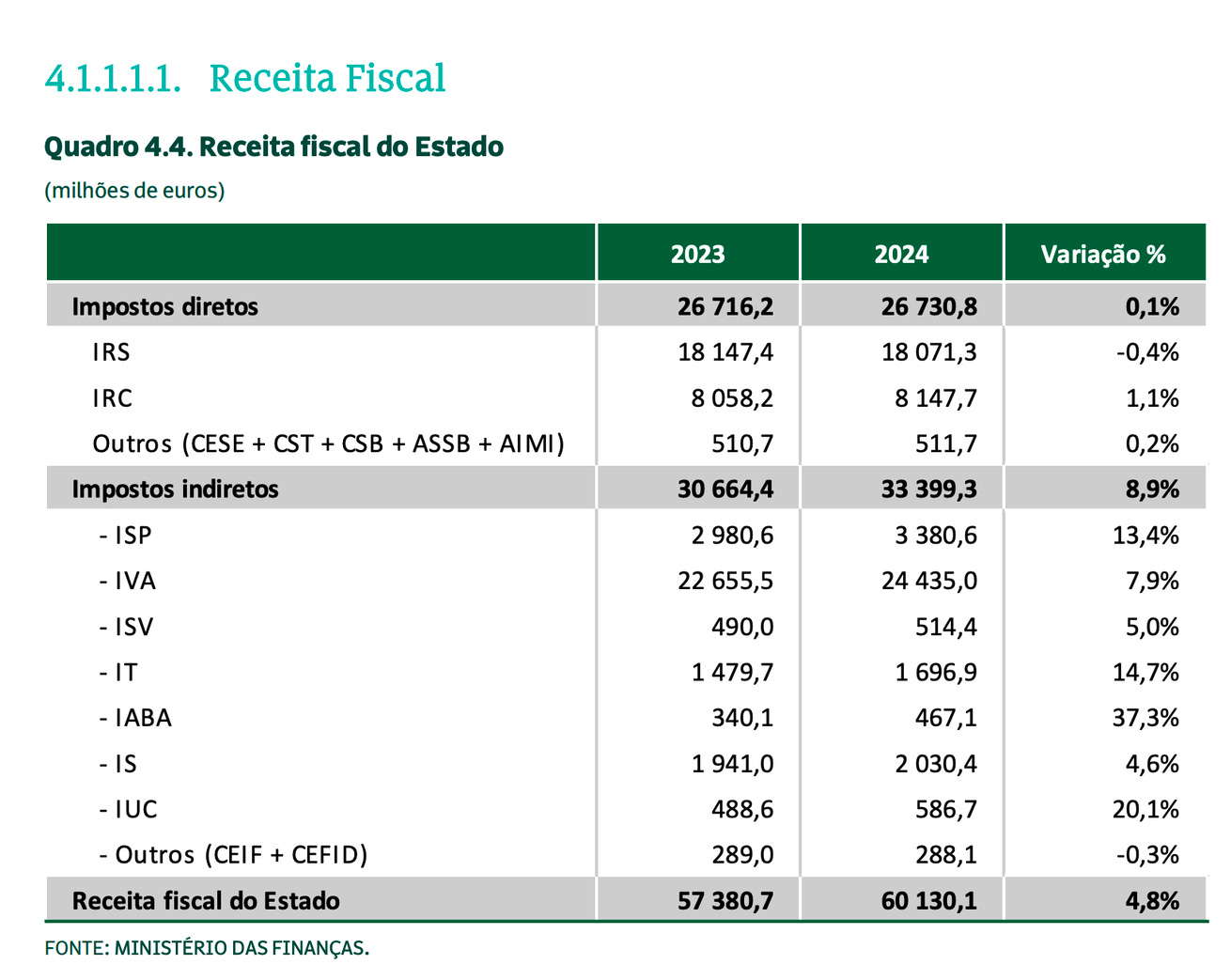
Task: Click the IVA variation '7,9%'
Action: point(1152,581)
